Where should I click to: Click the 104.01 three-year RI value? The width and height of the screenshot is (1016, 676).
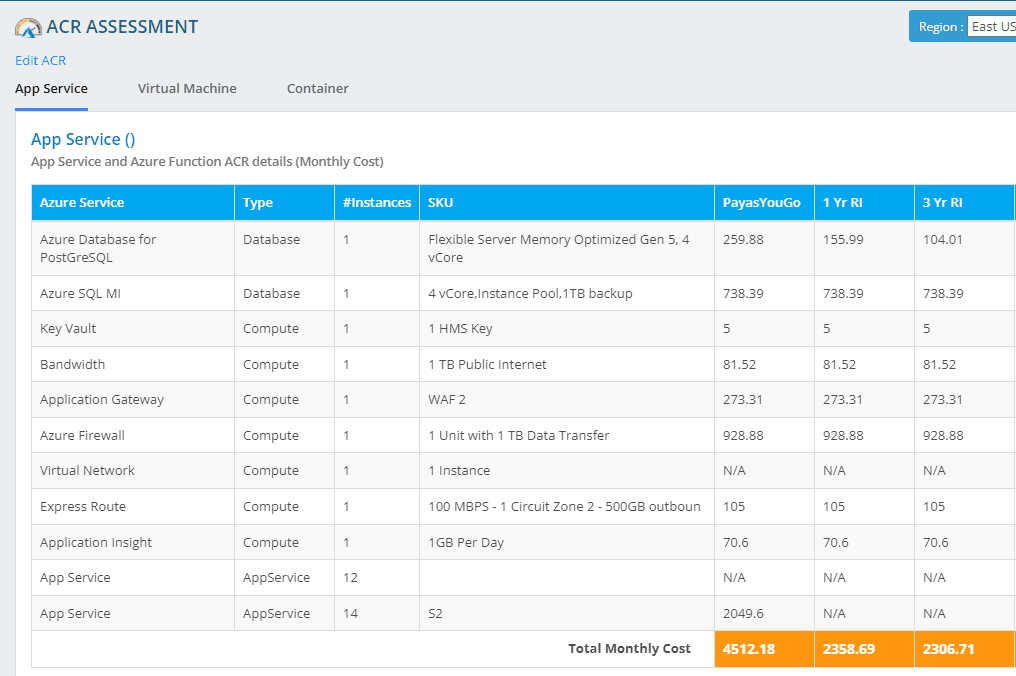pos(943,240)
